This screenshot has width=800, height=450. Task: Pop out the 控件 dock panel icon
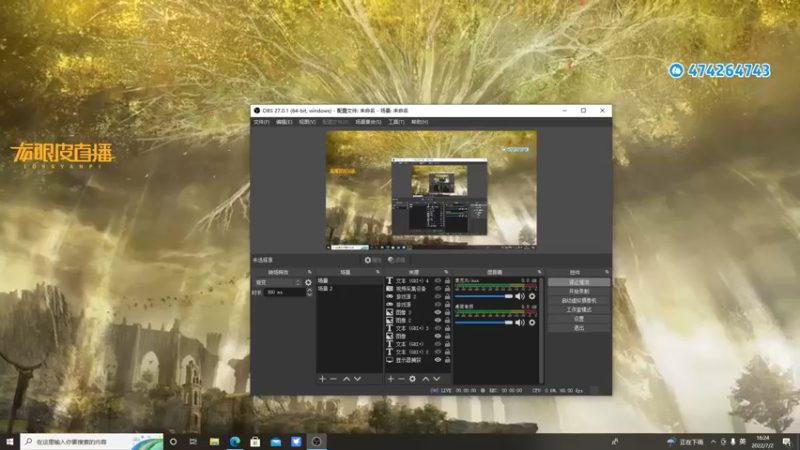pyautogui.click(x=607, y=272)
